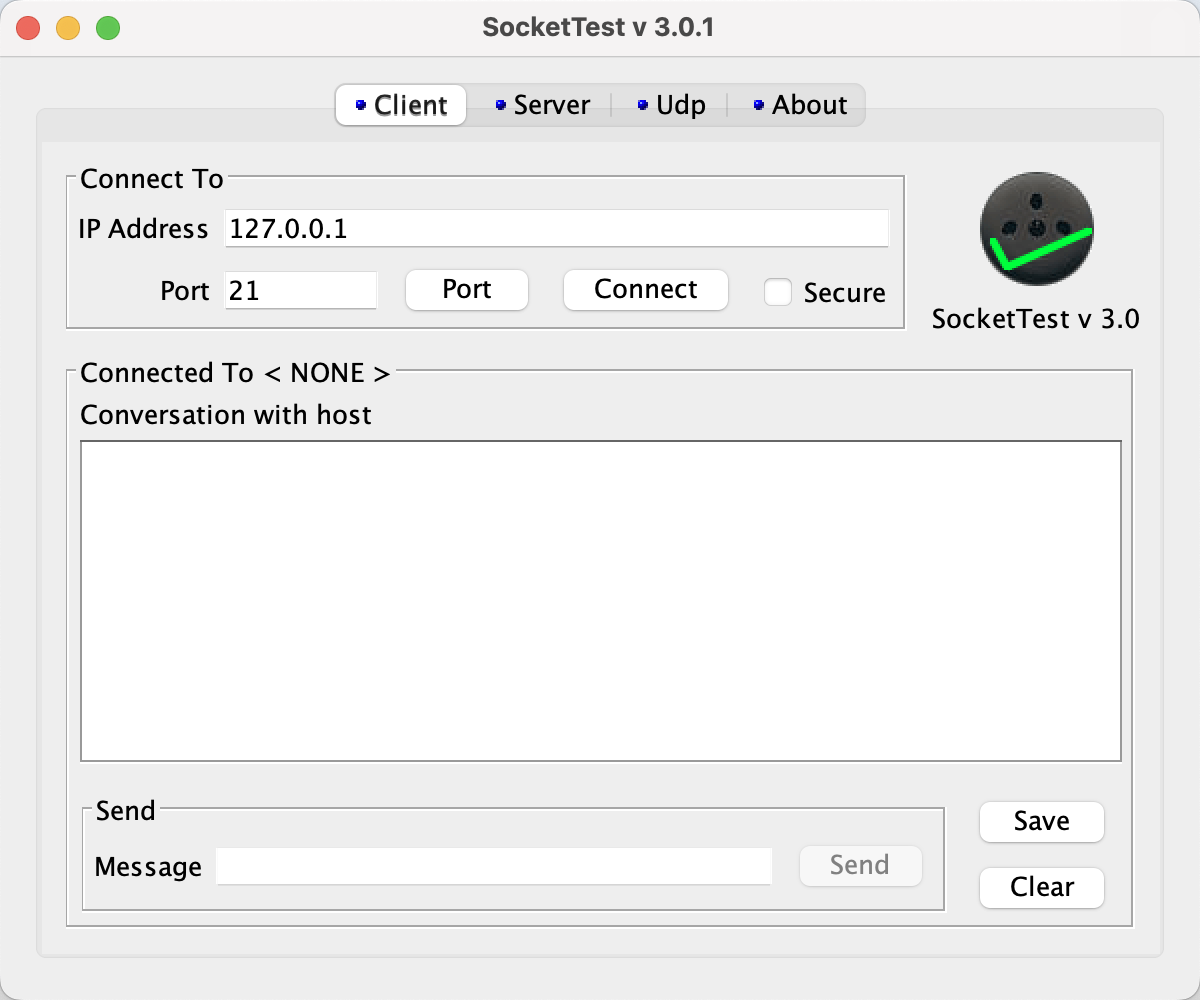This screenshot has width=1200, height=1000.
Task: Click the "Connected To < NONE >" label
Action: coord(235,373)
